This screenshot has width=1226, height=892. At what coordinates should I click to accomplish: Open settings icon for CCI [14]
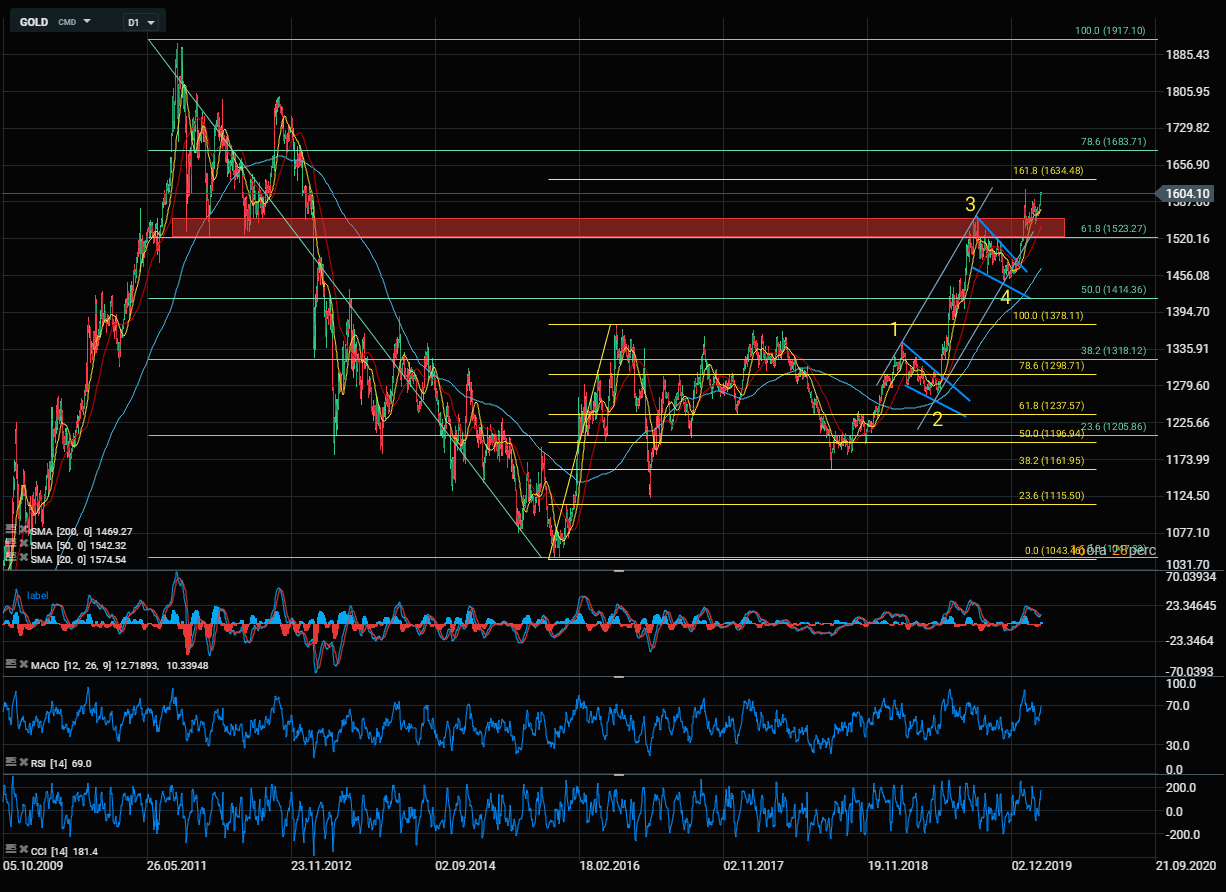click(10, 851)
